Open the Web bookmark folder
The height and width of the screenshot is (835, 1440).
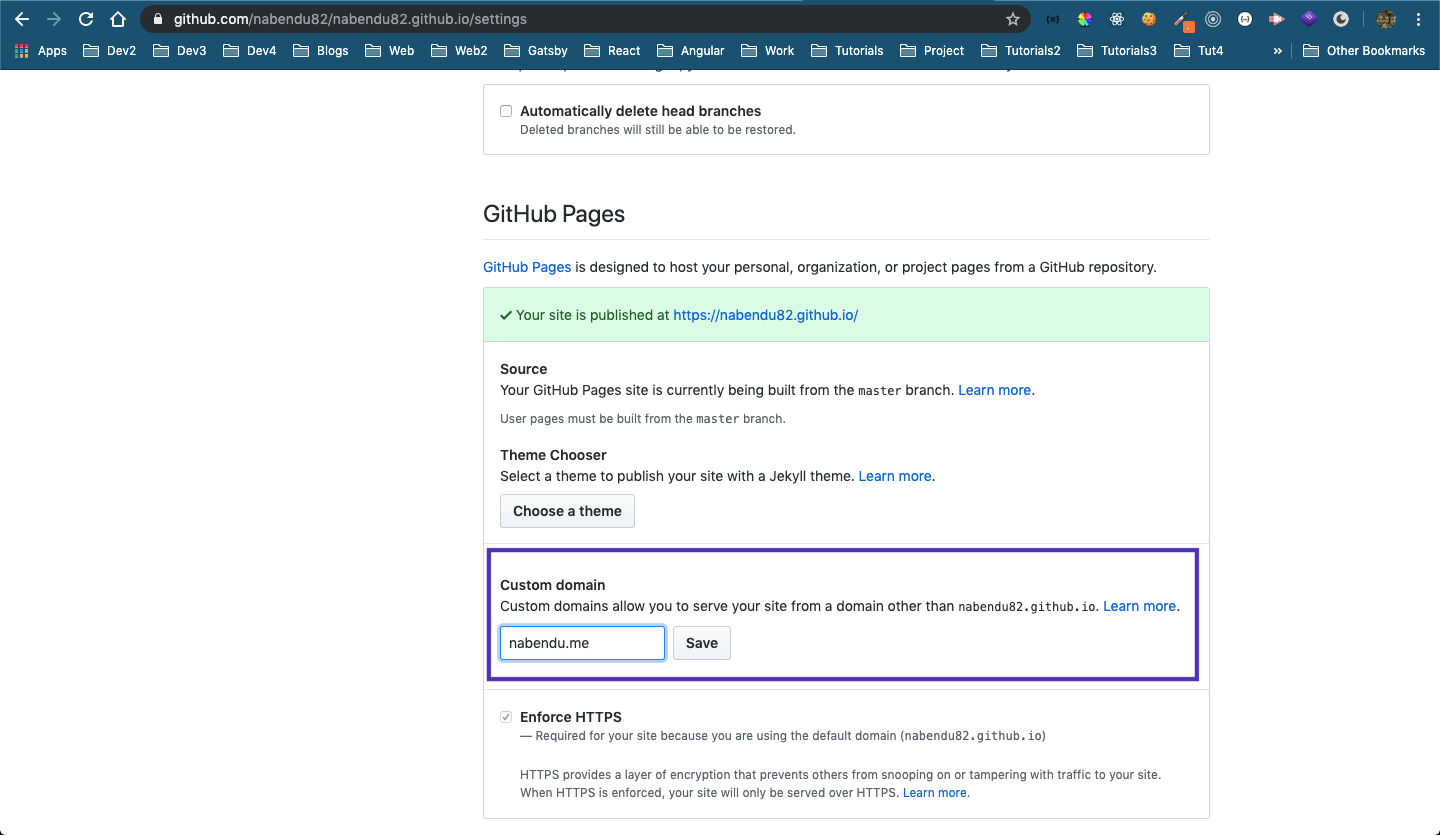[x=390, y=50]
